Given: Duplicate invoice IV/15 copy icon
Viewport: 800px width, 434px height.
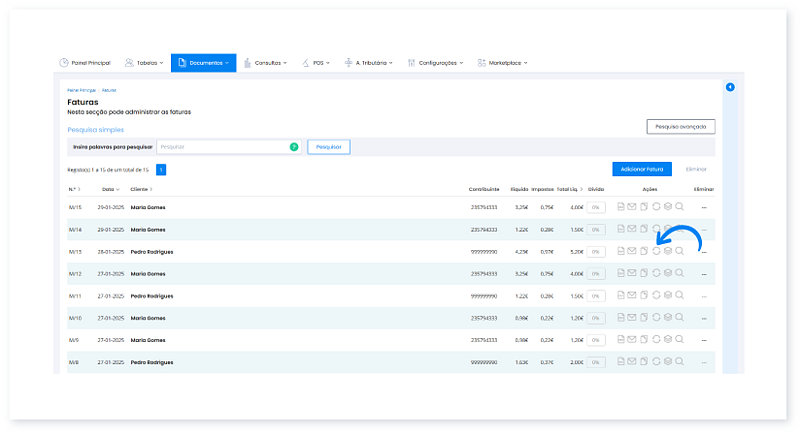Looking at the screenshot, I should tap(644, 207).
